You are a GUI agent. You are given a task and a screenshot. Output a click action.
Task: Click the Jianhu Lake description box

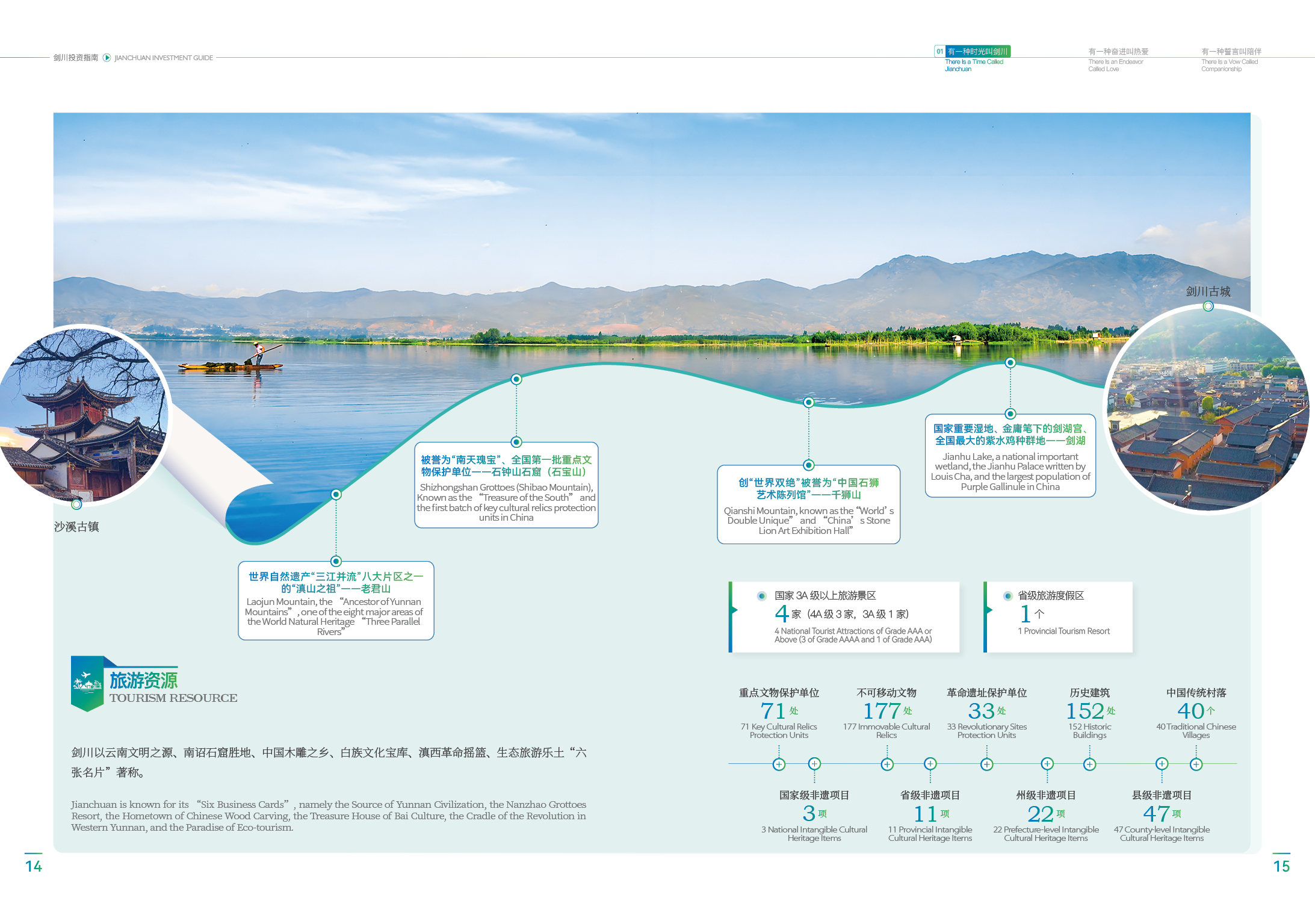click(x=1010, y=456)
